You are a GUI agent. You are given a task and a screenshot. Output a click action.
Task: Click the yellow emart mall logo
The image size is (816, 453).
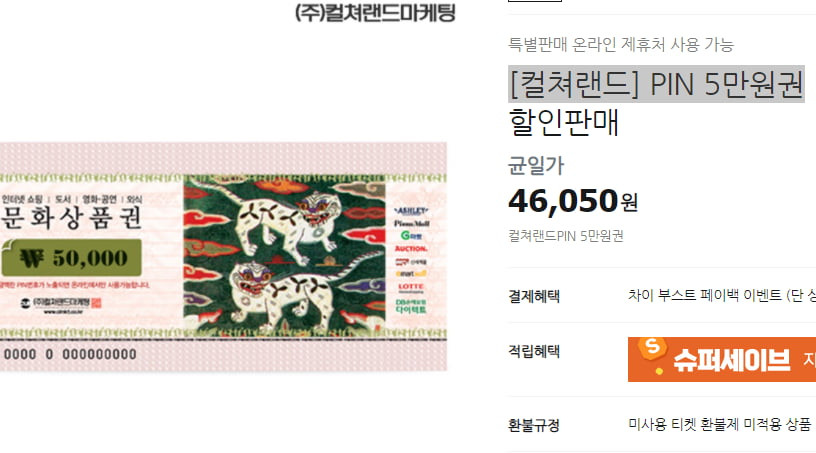411,273
